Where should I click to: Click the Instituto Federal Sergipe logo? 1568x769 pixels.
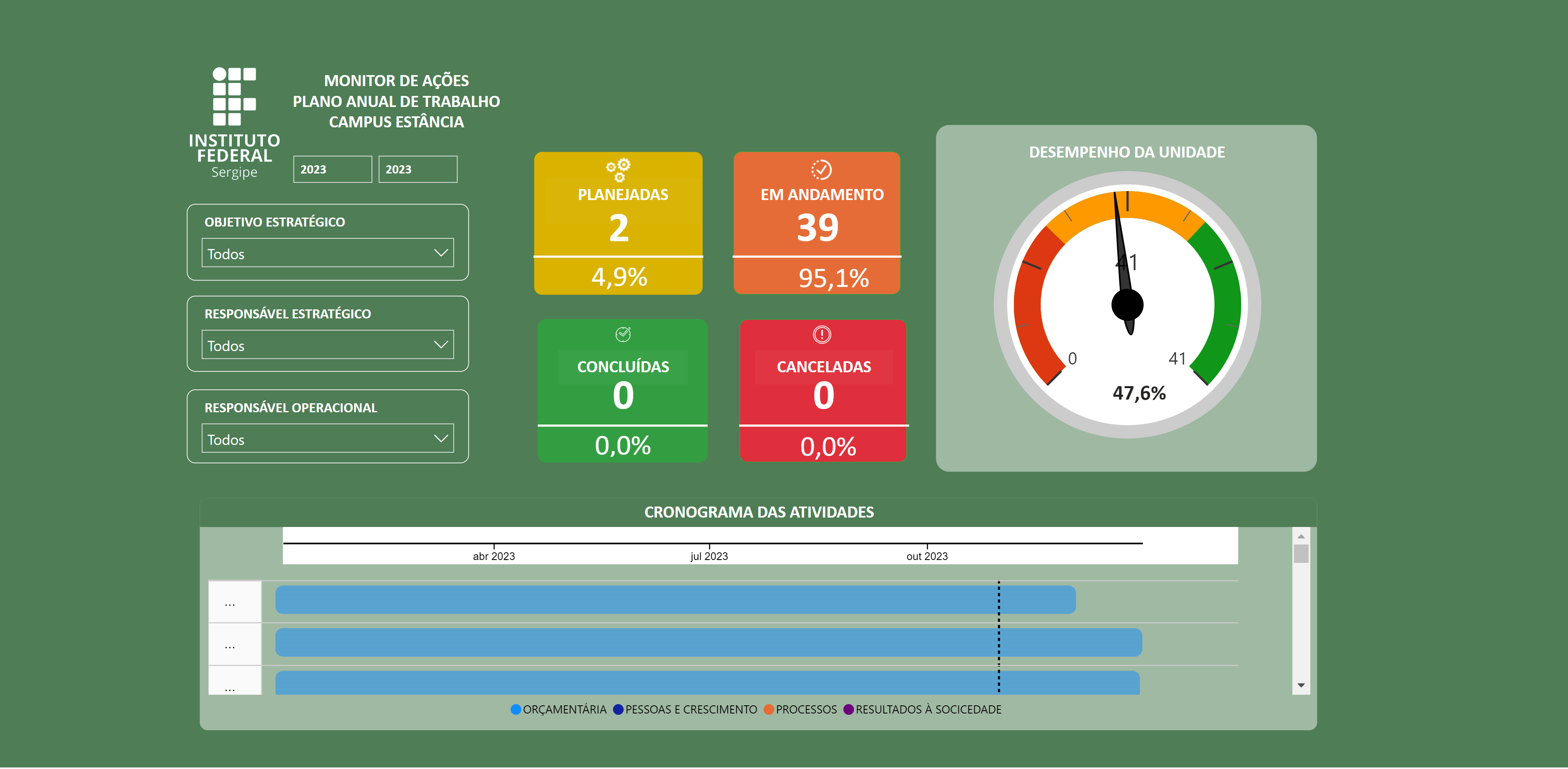click(x=234, y=124)
